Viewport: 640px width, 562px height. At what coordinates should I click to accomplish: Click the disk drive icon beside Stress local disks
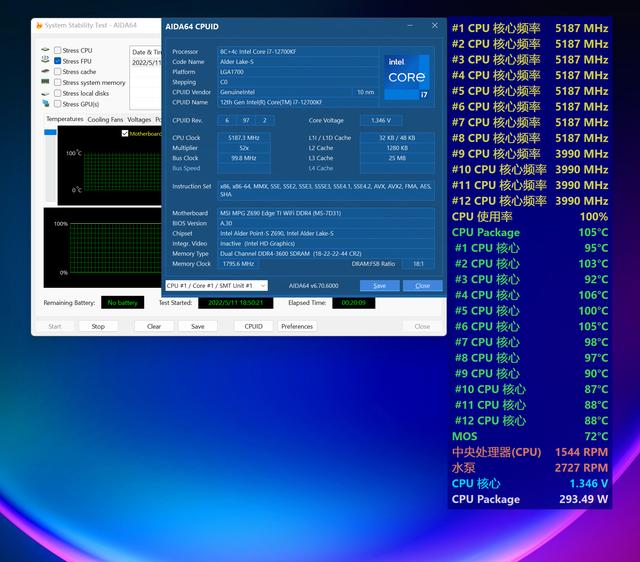click(45, 93)
